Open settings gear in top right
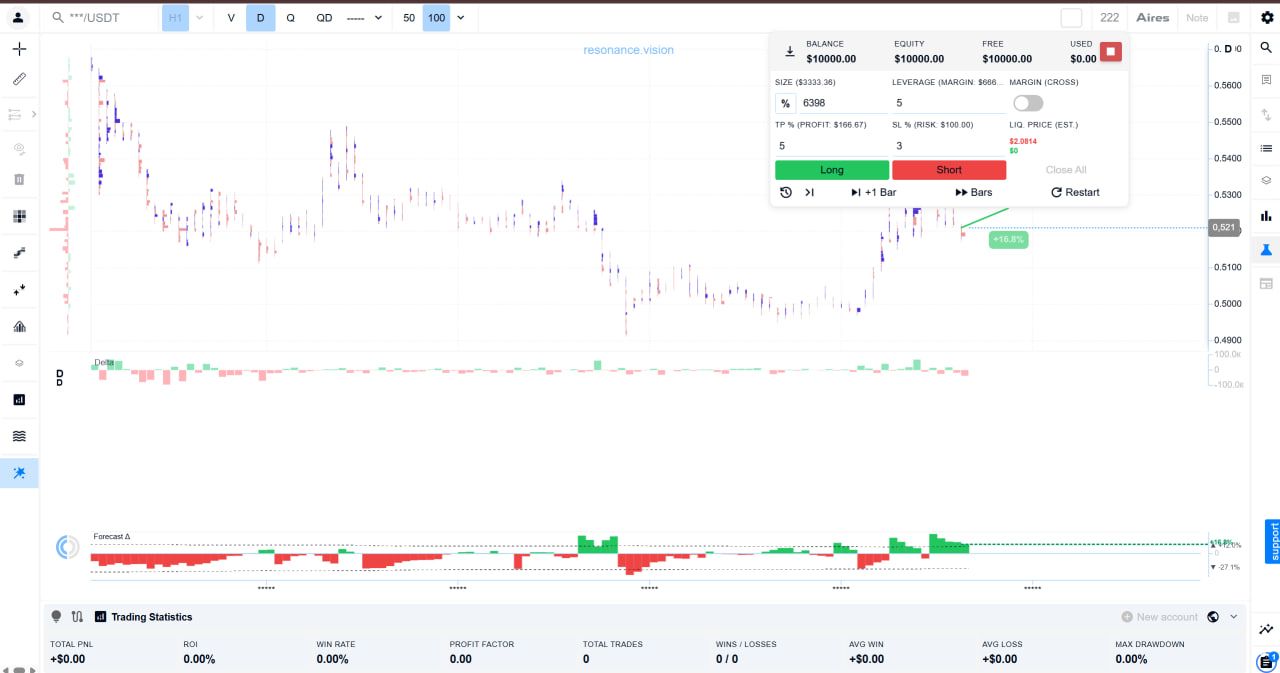 [x=1267, y=18]
